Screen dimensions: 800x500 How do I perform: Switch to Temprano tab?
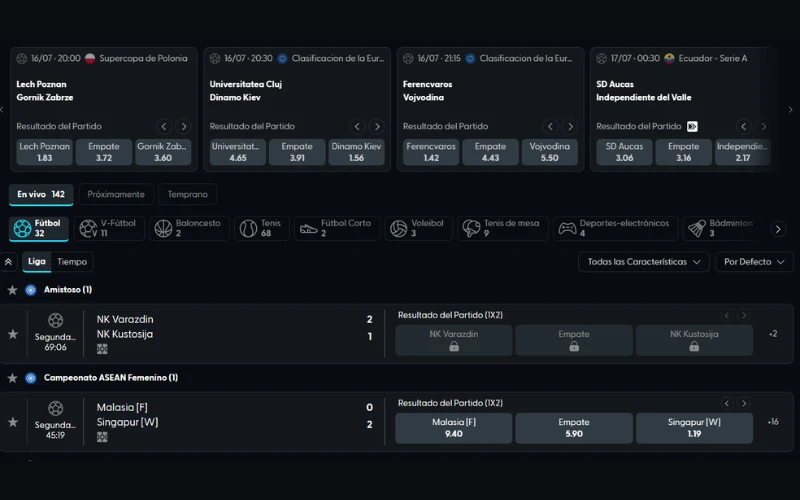click(187, 194)
